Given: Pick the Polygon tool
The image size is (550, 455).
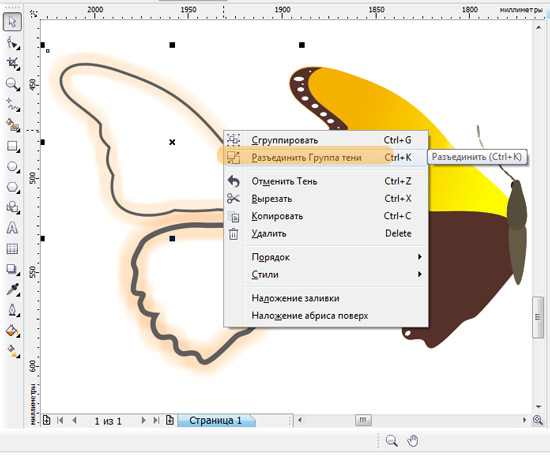Looking at the screenshot, I should [x=12, y=187].
